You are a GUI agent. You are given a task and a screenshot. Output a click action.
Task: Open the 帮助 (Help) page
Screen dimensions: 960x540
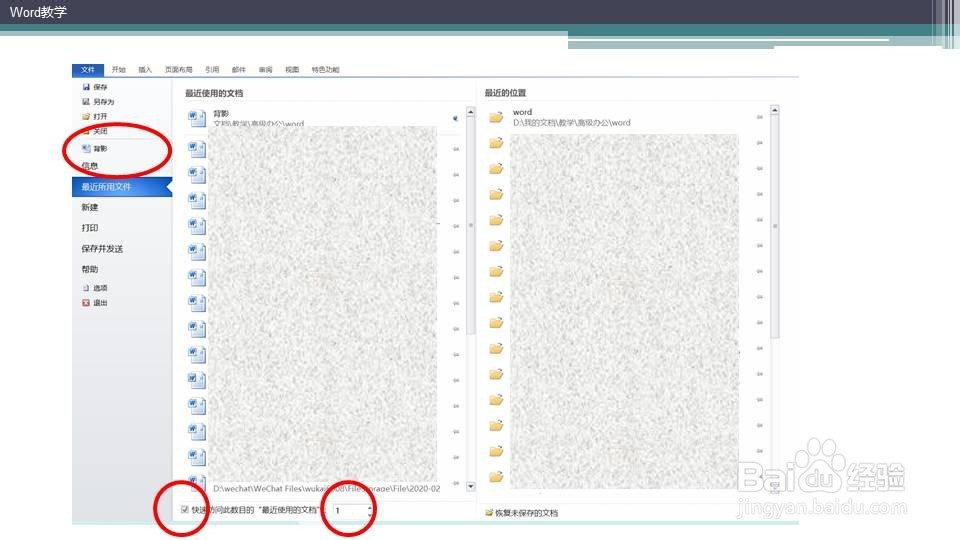pyautogui.click(x=90, y=269)
